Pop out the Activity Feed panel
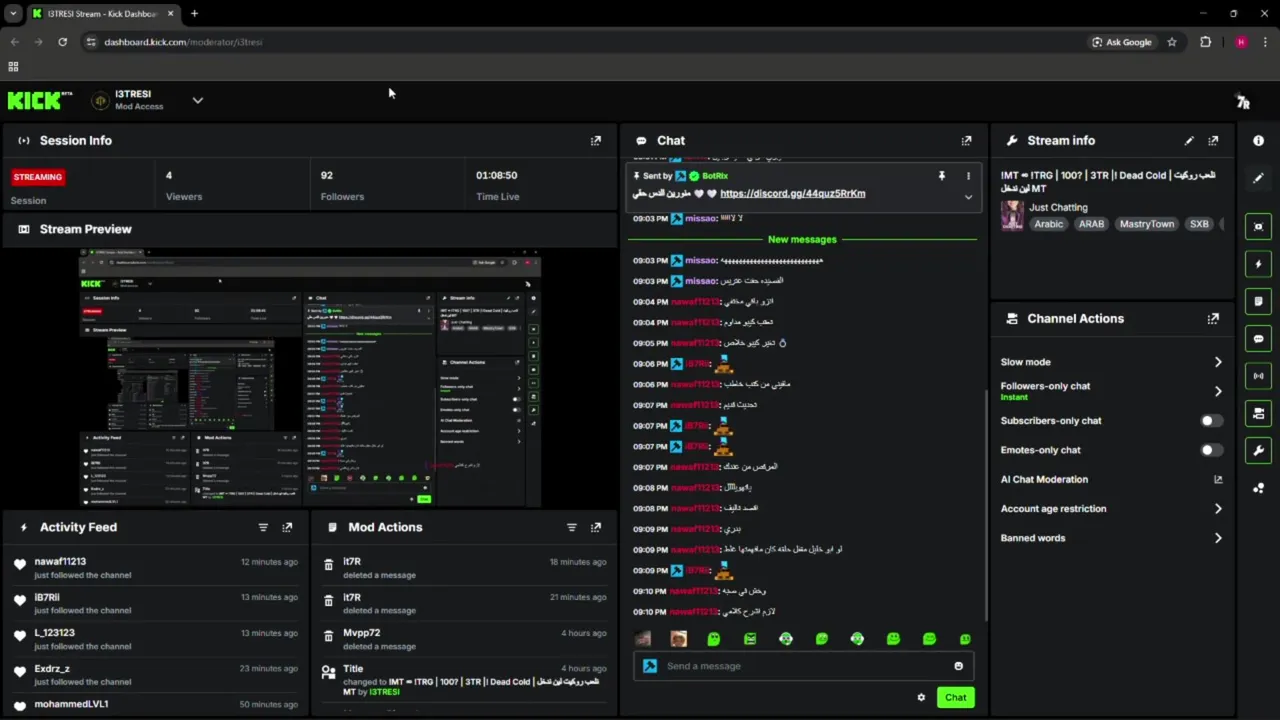 point(287,527)
